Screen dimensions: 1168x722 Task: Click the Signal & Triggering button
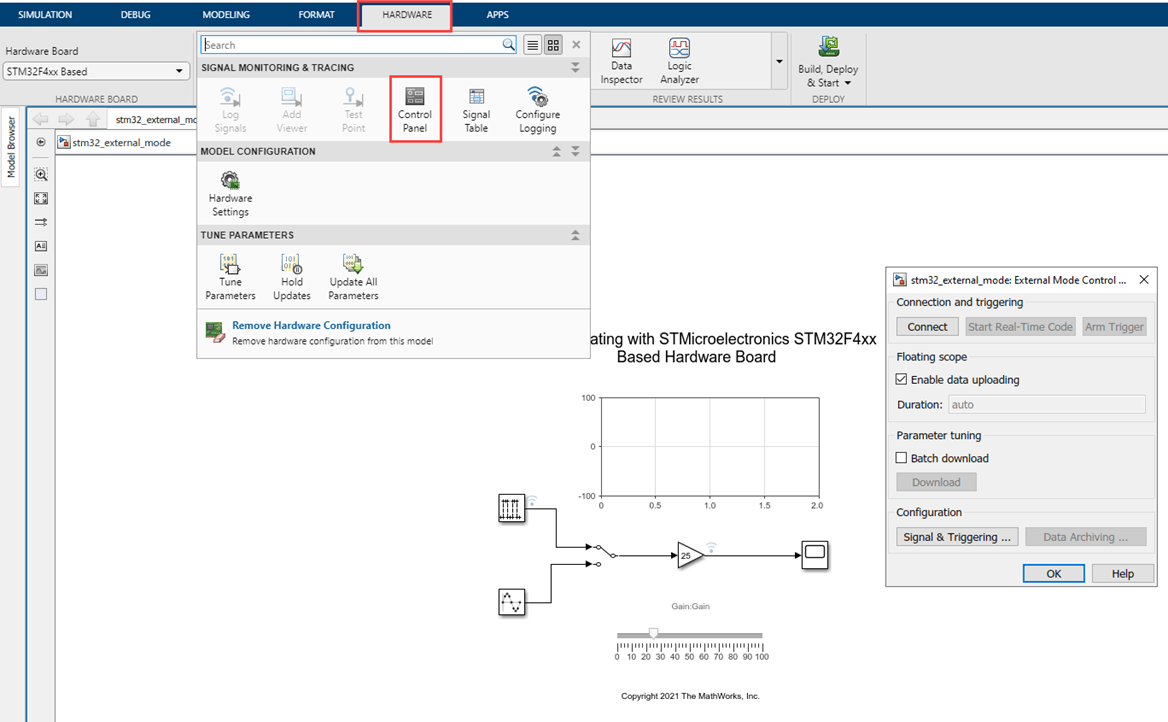click(x=957, y=537)
